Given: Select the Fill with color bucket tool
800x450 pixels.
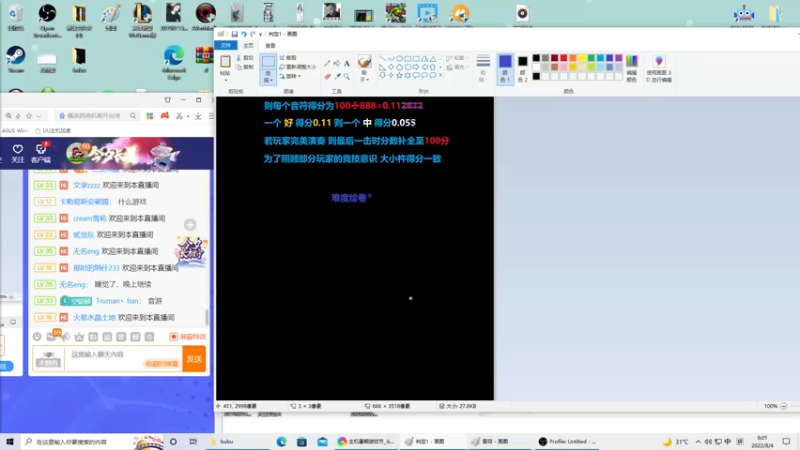Looking at the screenshot, I should pyautogui.click(x=337, y=64).
